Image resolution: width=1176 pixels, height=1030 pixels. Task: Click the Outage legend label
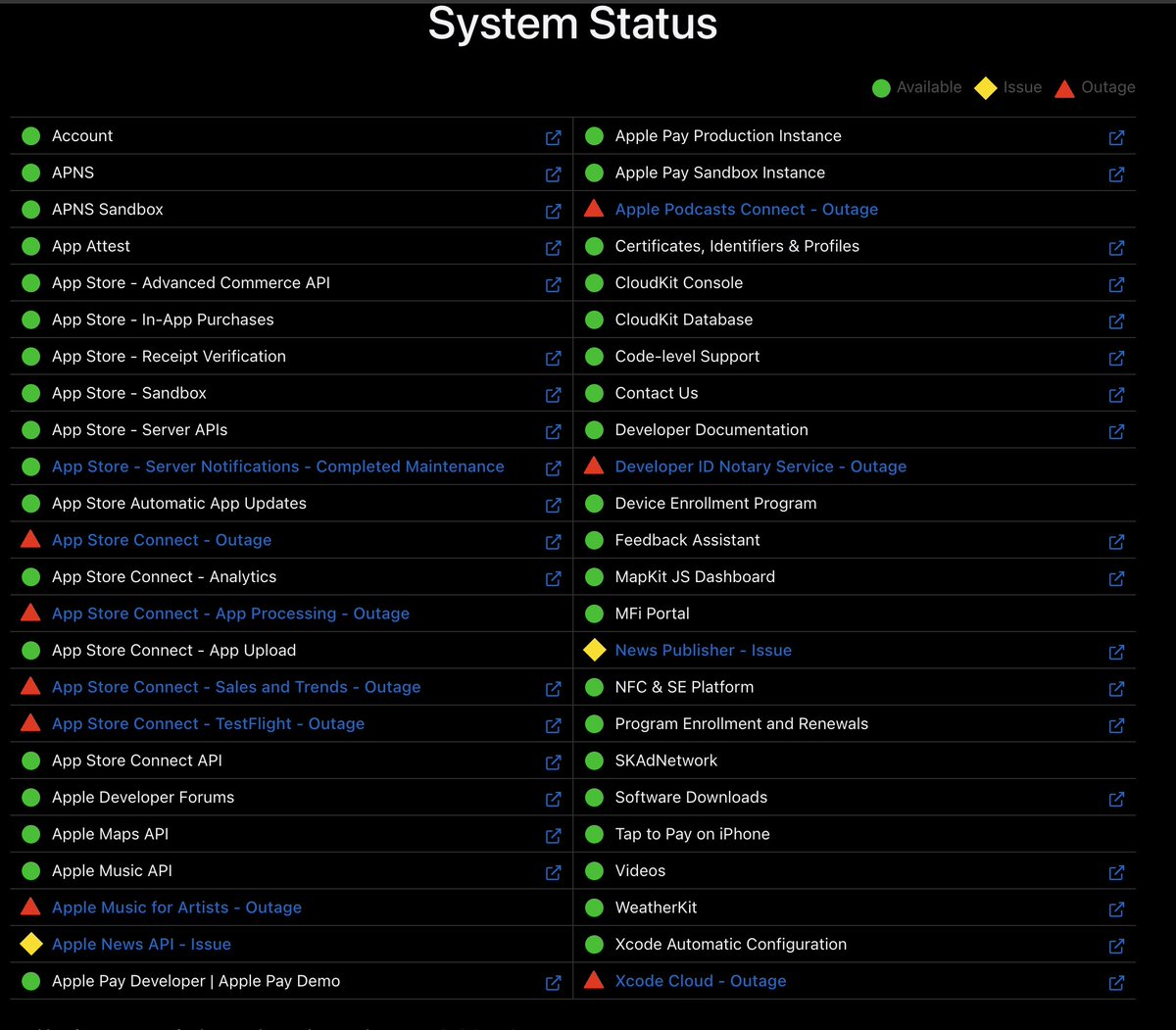(x=1108, y=87)
